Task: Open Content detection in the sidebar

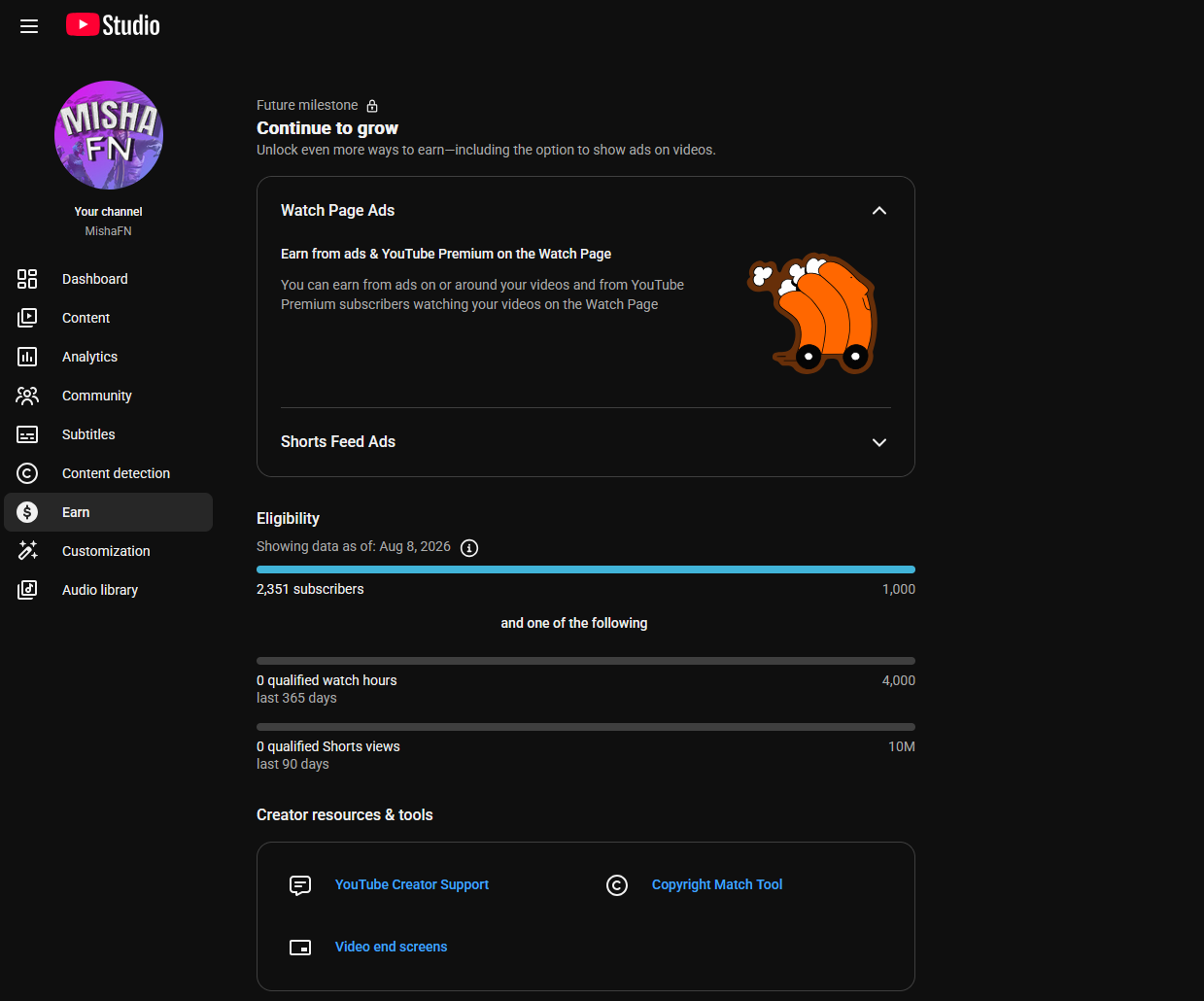Action: coord(108,473)
